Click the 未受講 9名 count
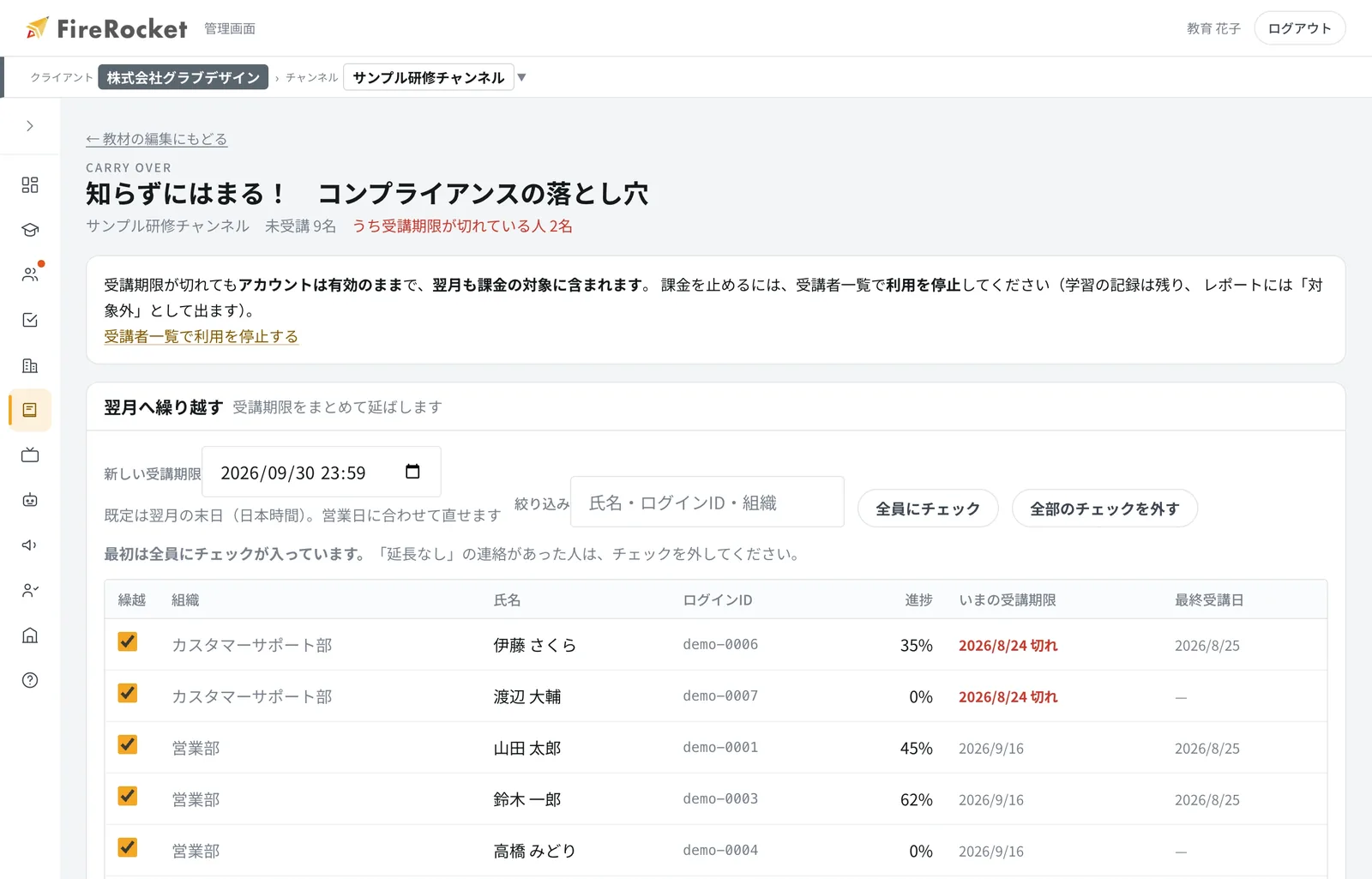 300,226
